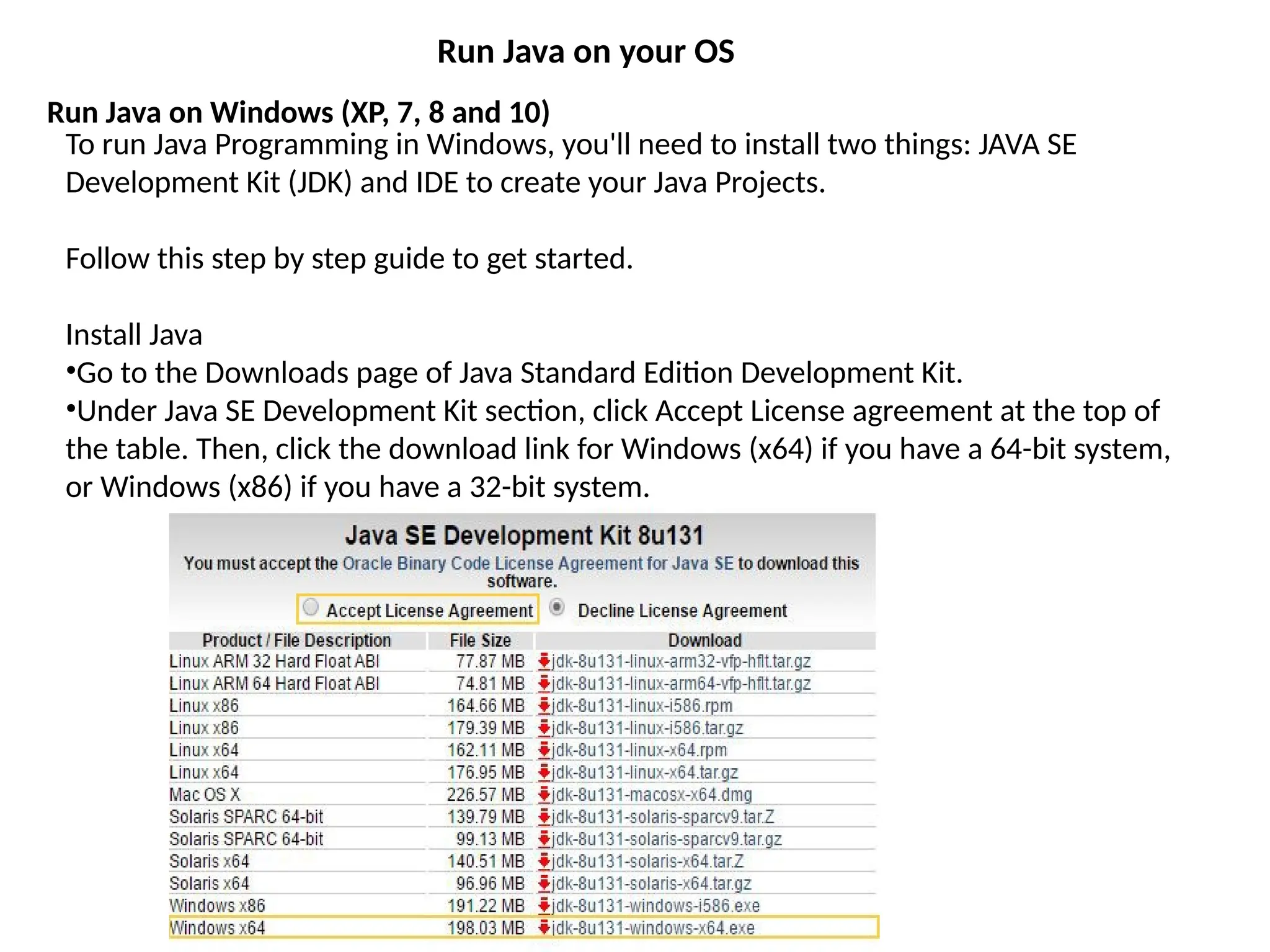Download jdk-8u131-linux-arm32-vfp-hflt.tar.gz
1270x952 pixels.
tap(682, 661)
